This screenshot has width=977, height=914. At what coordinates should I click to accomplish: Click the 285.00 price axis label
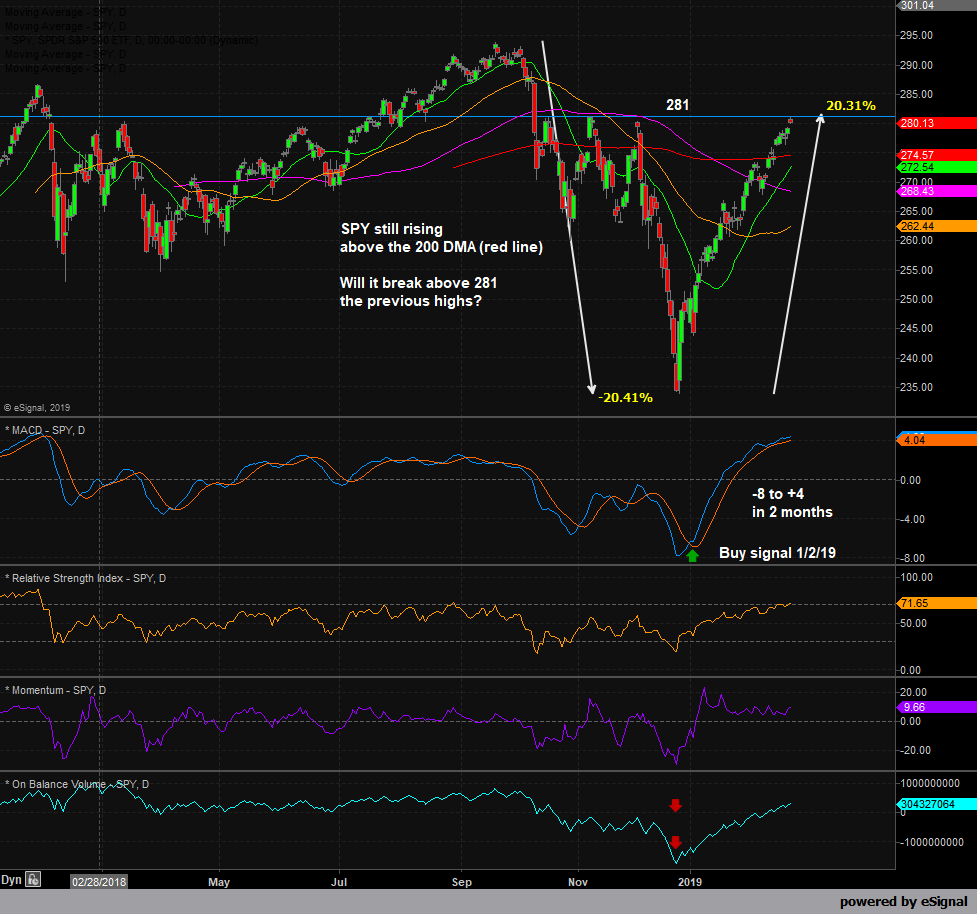coord(916,95)
